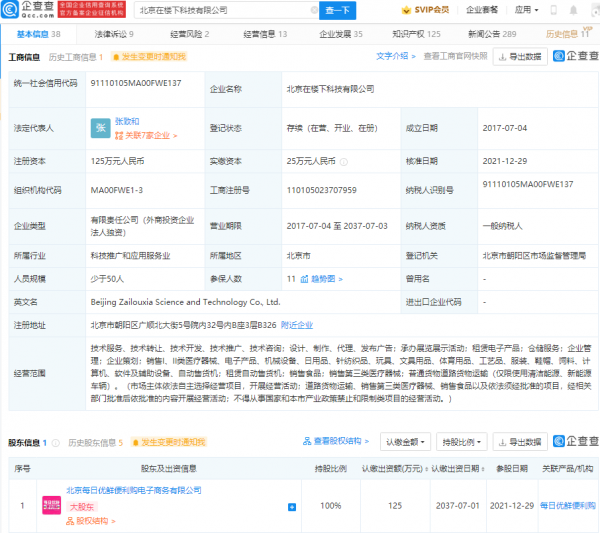600x533 pixels.
Task: Click the 企查查 logo beside shareholder export
Action: [576, 442]
